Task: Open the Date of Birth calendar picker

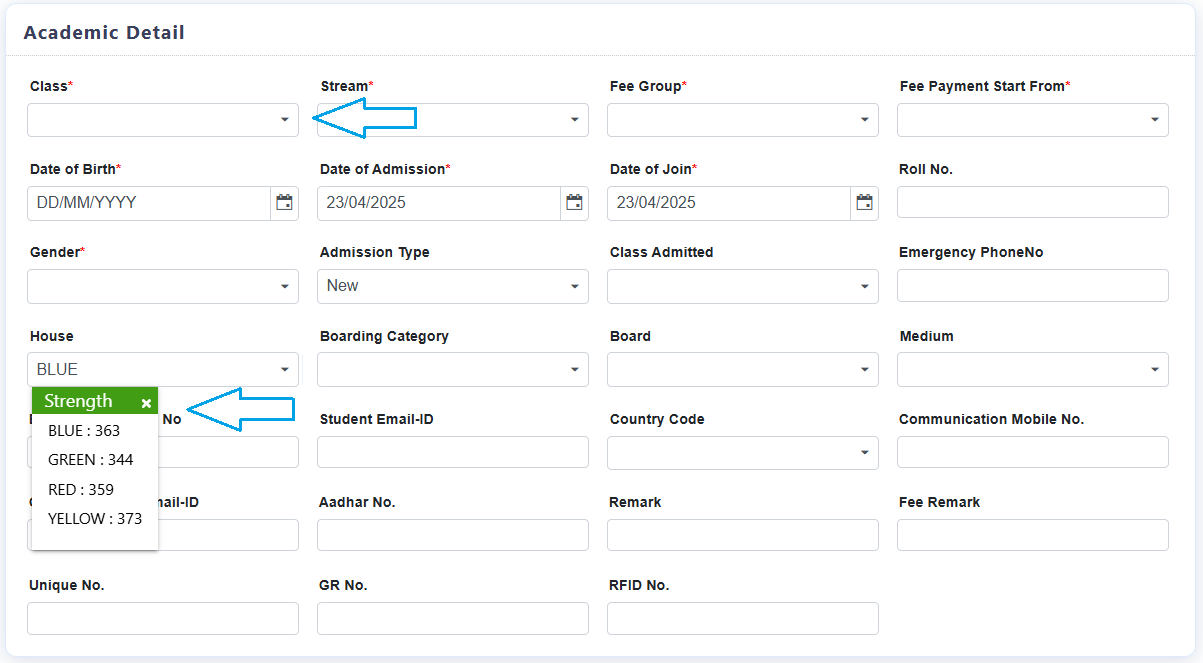Action: point(285,203)
